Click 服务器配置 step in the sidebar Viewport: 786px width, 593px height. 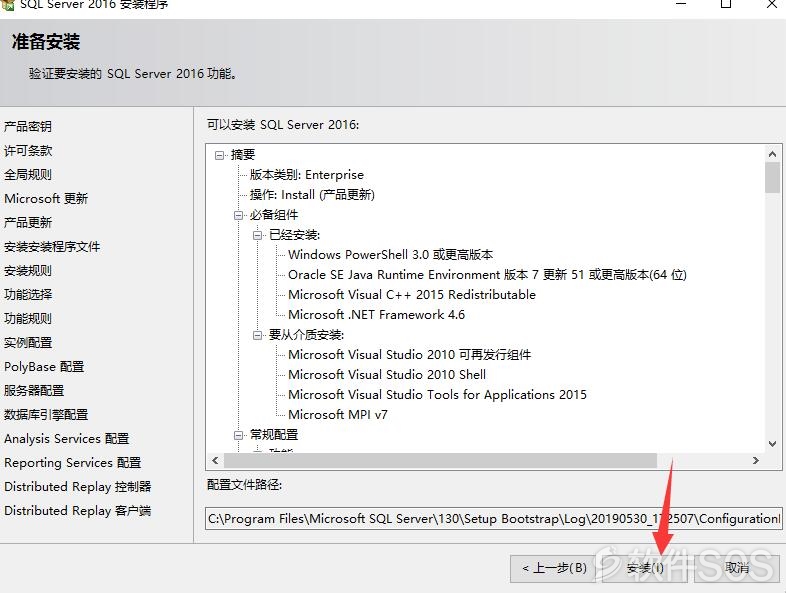34,390
